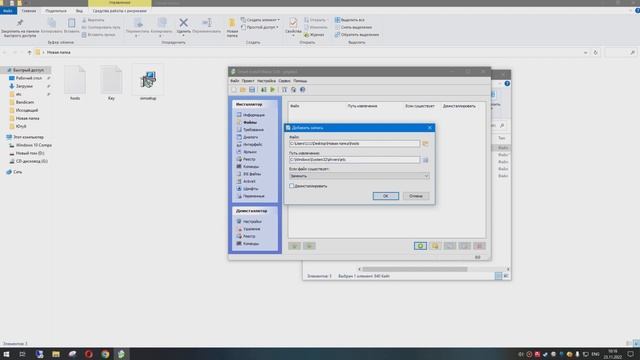Viewport: 640px width, 360px height.
Task: Select Этот компьютер in Explorer navigation pane
Action: [x=28, y=137]
